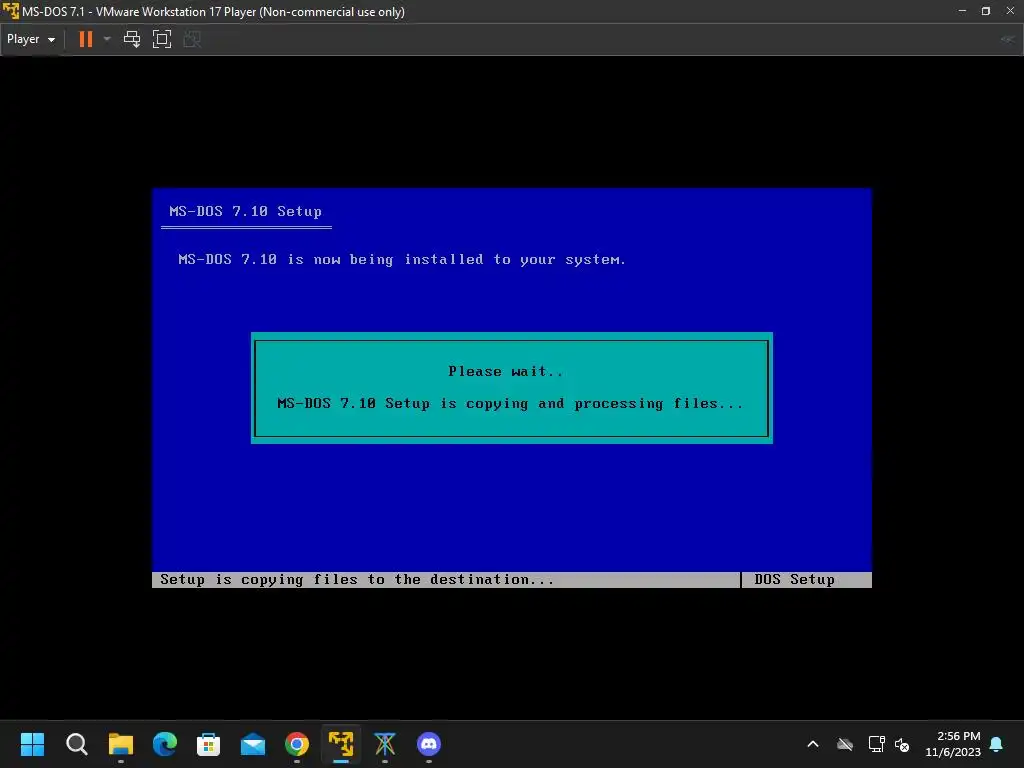
Task: Open network status tray icon
Action: click(x=876, y=744)
